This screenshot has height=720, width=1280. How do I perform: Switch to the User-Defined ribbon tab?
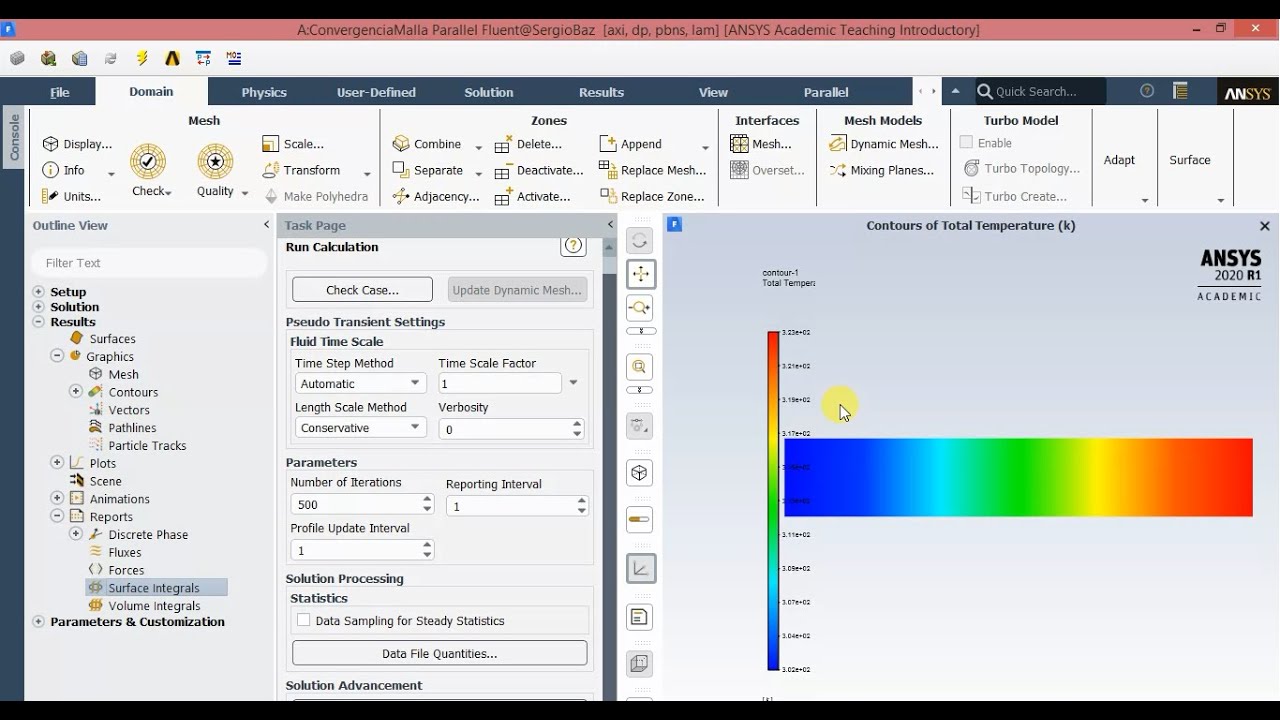(x=376, y=92)
